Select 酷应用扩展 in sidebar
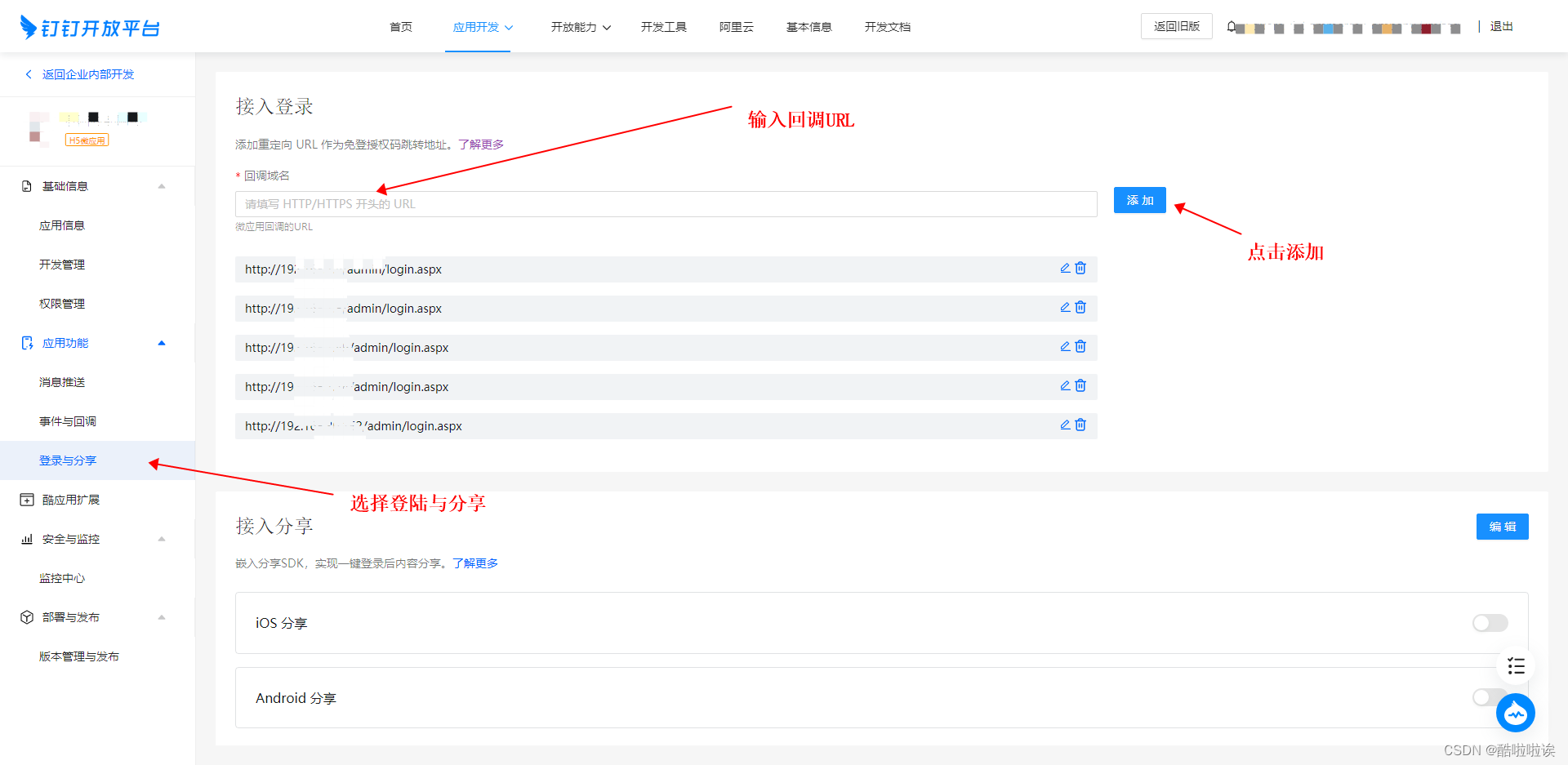Viewport: 1568px width, 765px height. pos(71,500)
